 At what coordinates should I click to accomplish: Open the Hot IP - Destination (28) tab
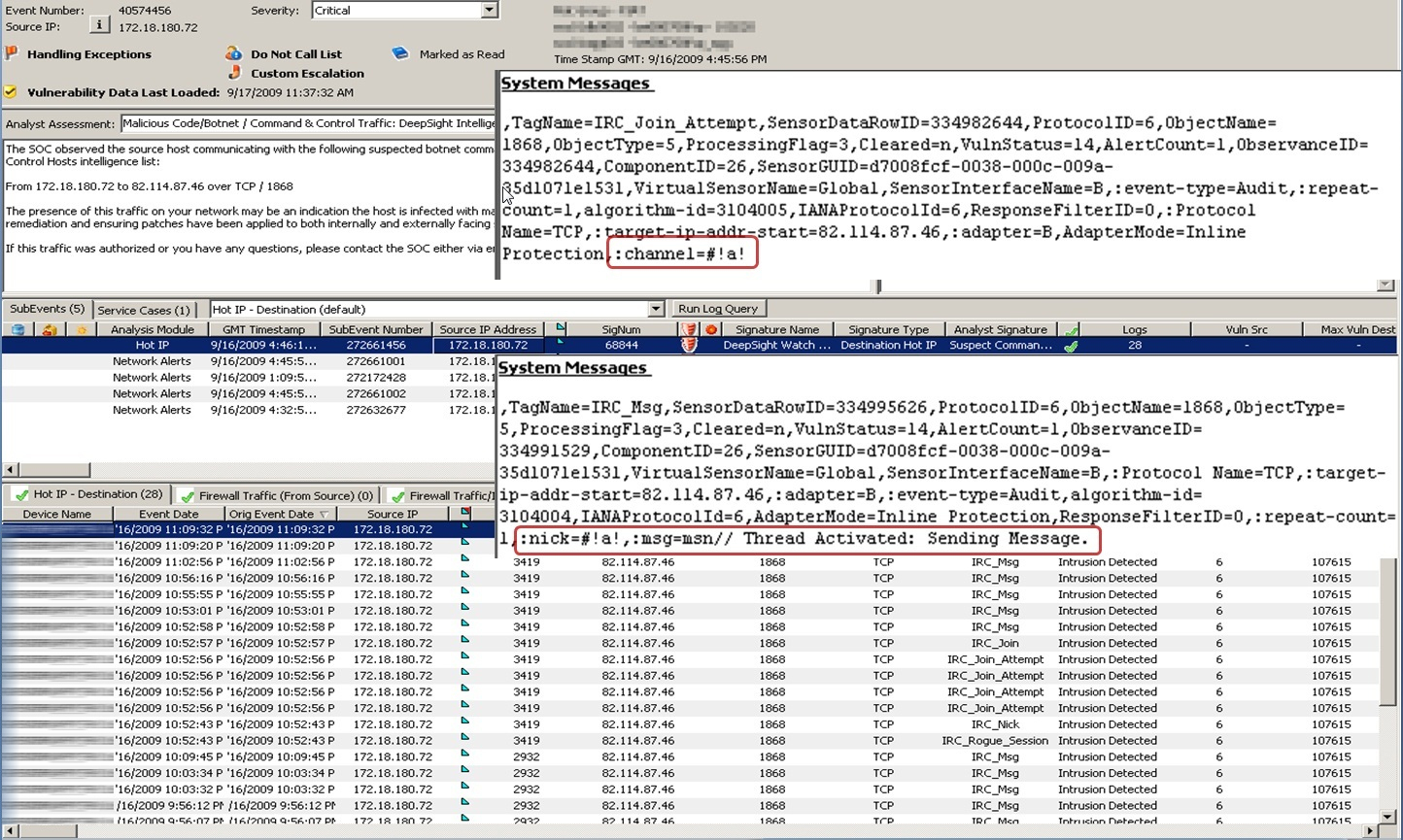[x=88, y=494]
